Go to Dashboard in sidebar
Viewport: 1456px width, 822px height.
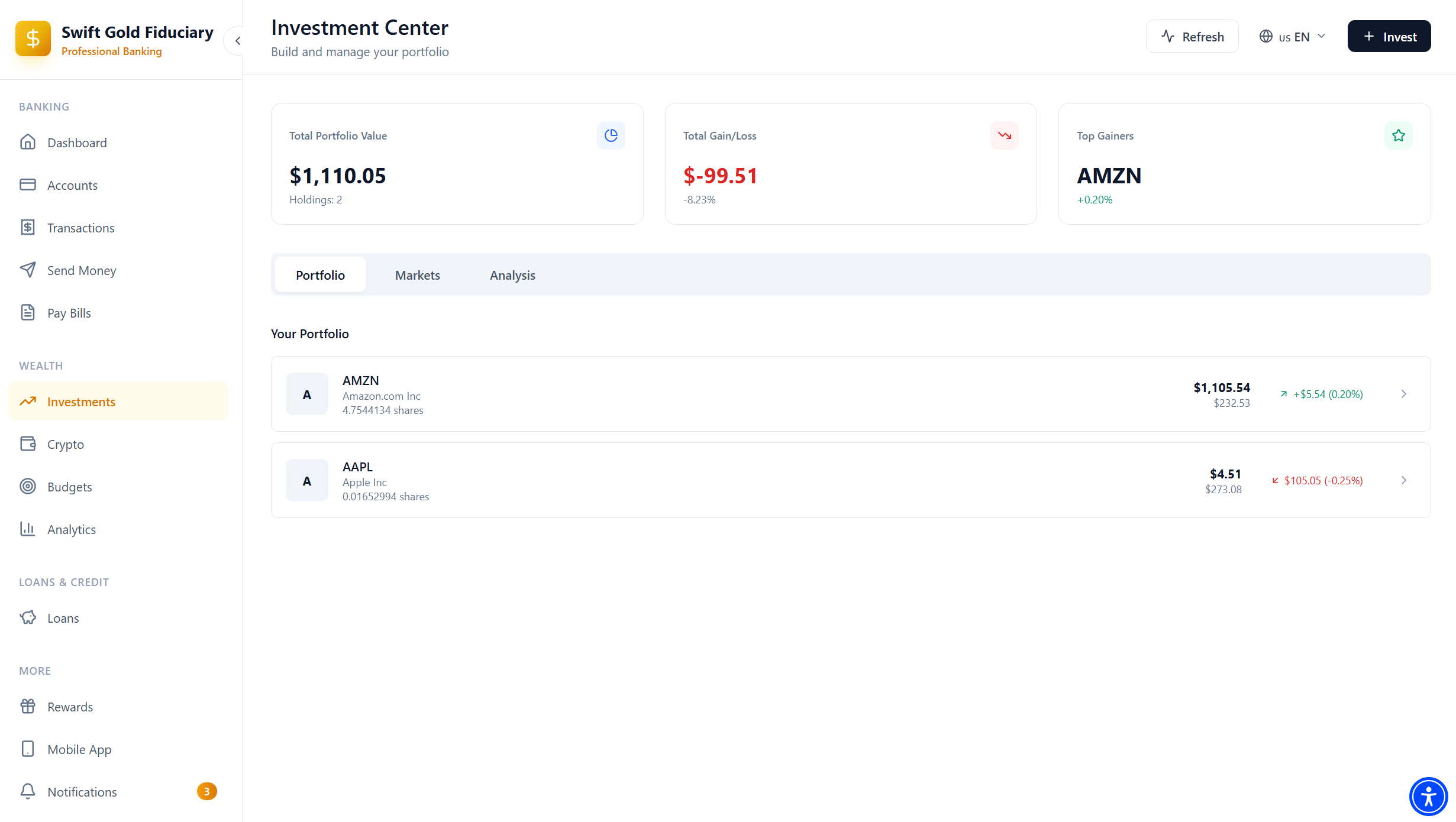tap(77, 143)
